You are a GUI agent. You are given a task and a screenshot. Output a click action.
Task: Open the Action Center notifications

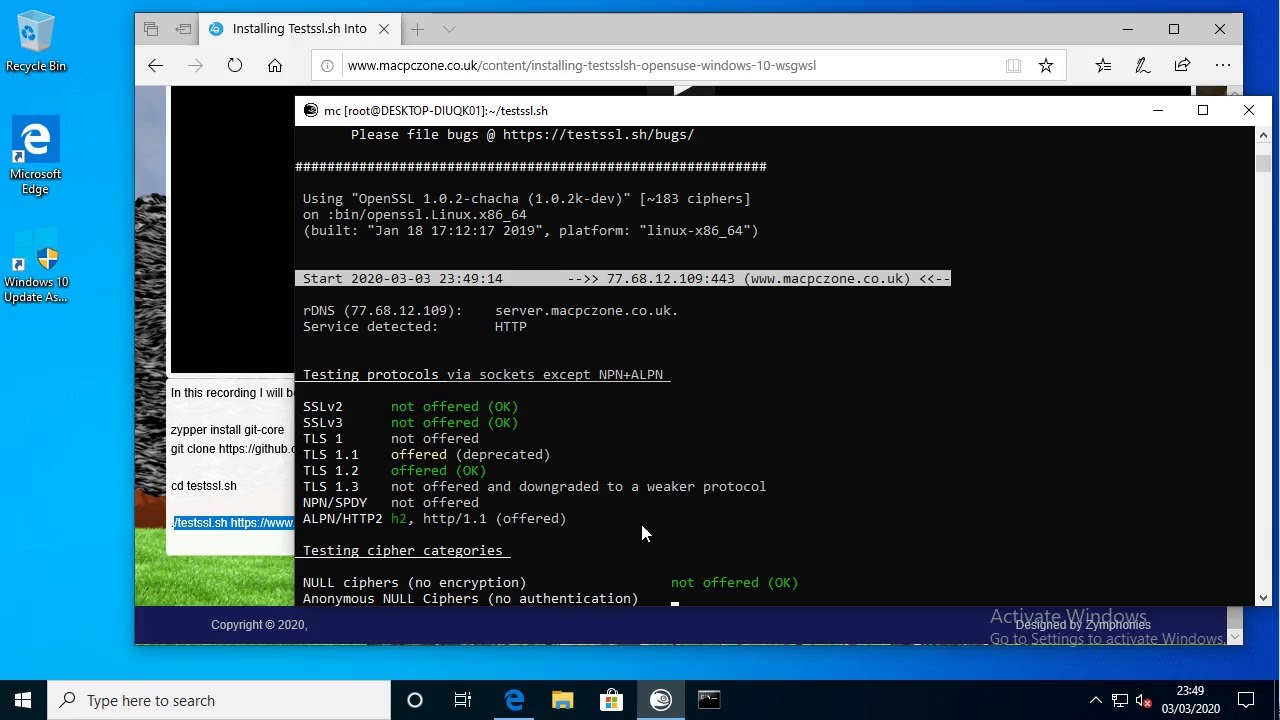(1246, 700)
